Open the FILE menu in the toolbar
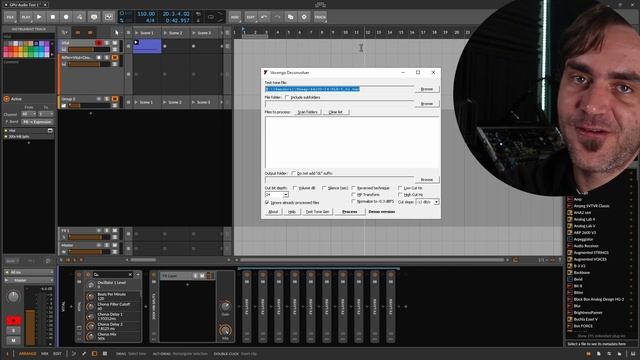This screenshot has height=360, width=640. coord(10,17)
